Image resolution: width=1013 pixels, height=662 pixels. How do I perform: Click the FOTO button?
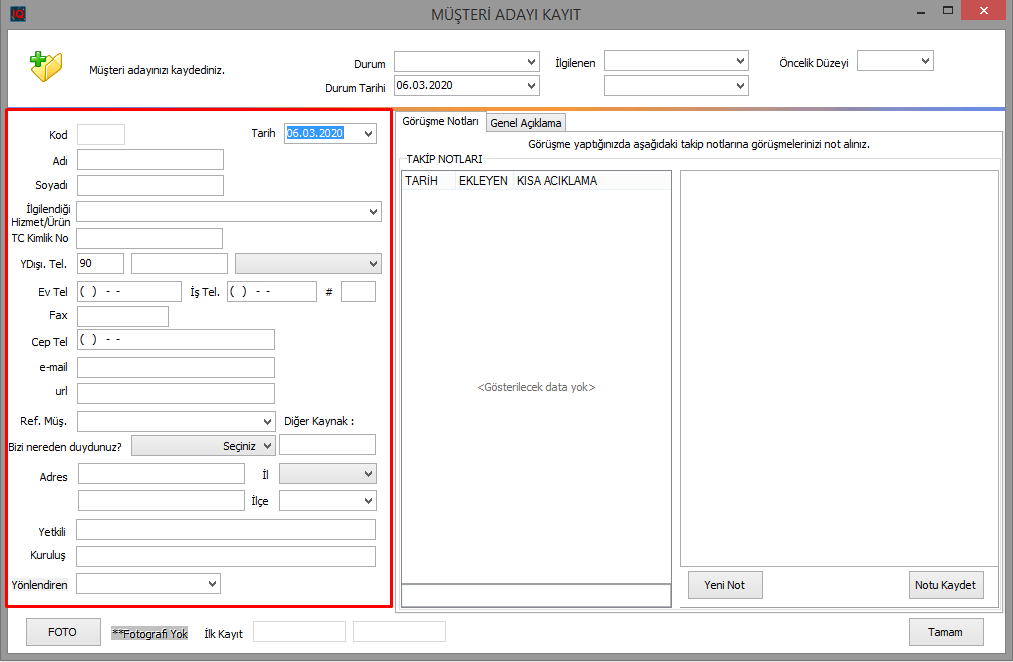(63, 632)
